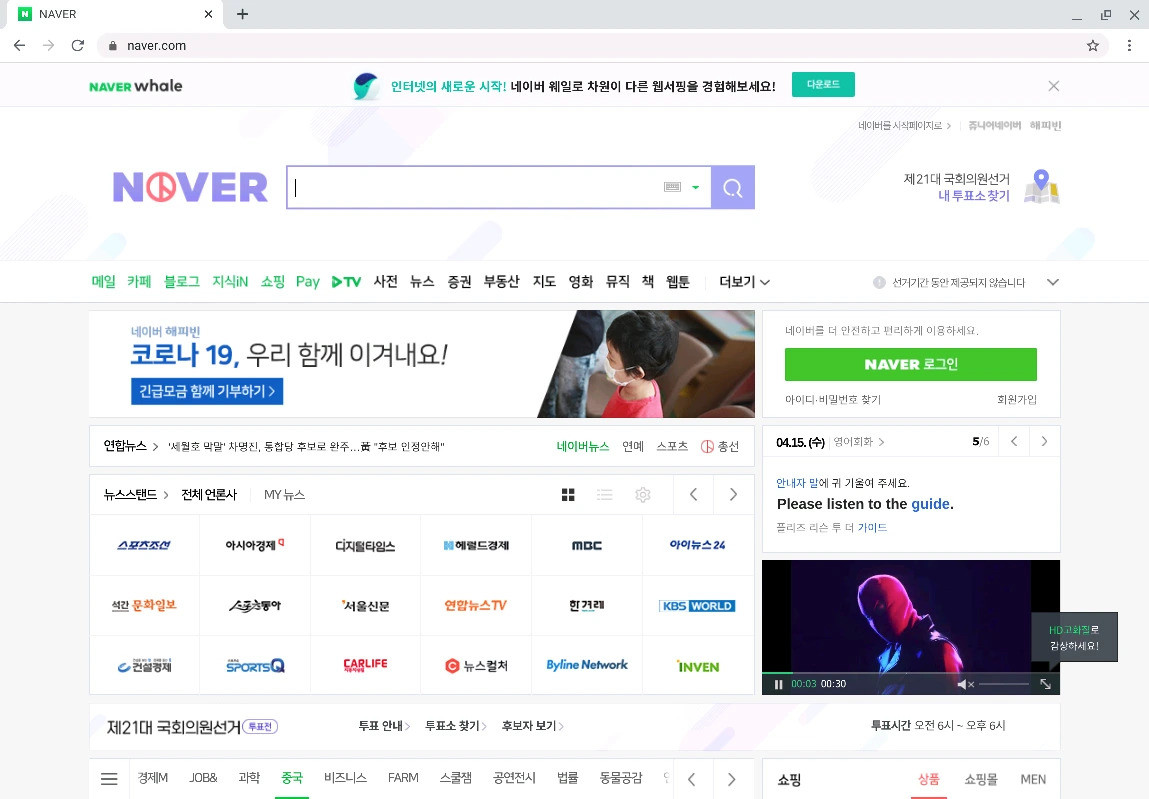Show next English phrase card
The height and width of the screenshot is (799, 1149).
tap(1044, 441)
